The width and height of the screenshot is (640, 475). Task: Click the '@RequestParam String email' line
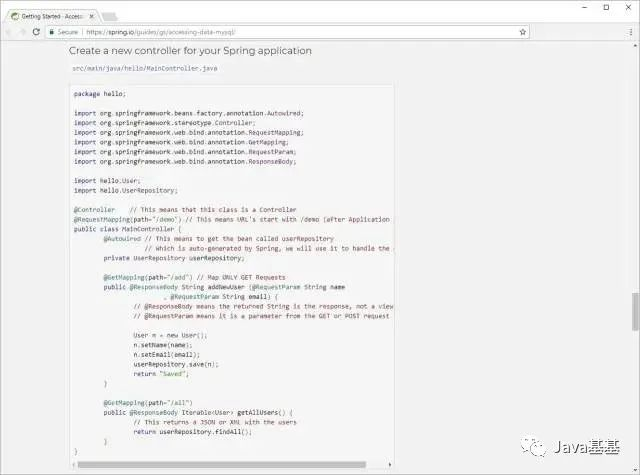pyautogui.click(x=220, y=297)
